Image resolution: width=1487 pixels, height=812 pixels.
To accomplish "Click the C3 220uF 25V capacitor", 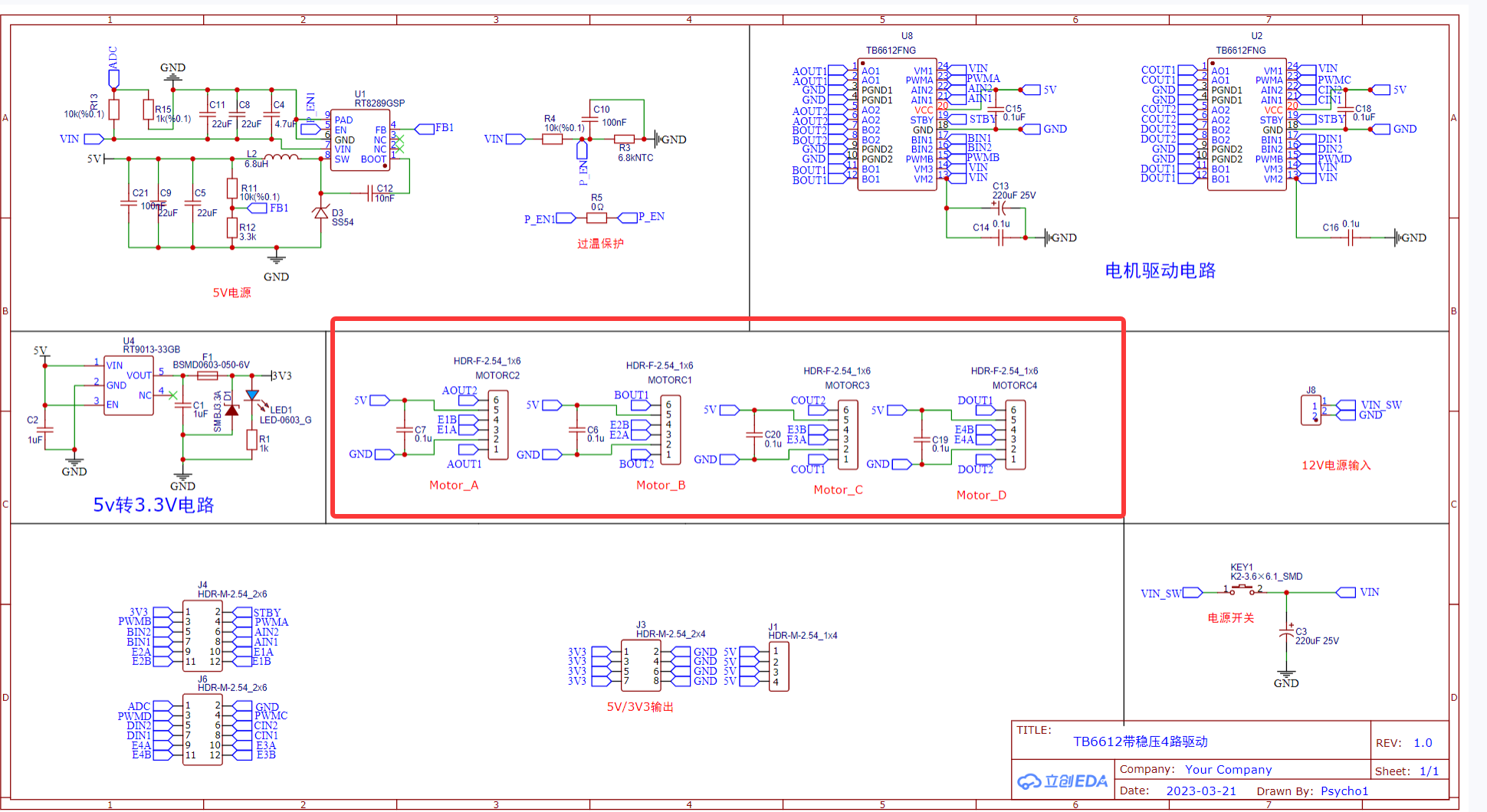I will tap(1286, 633).
